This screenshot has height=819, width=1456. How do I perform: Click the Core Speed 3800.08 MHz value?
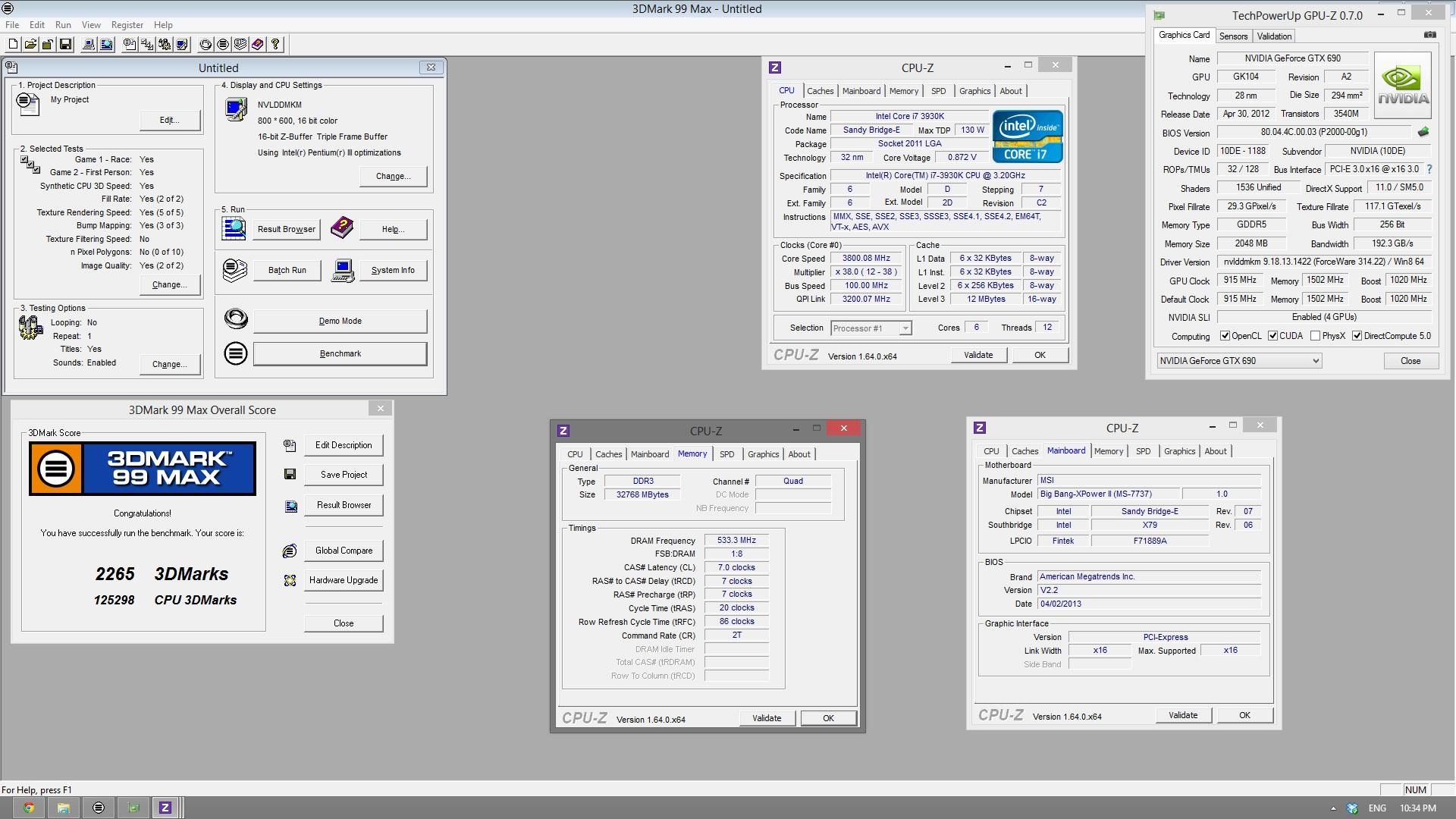tap(866, 259)
